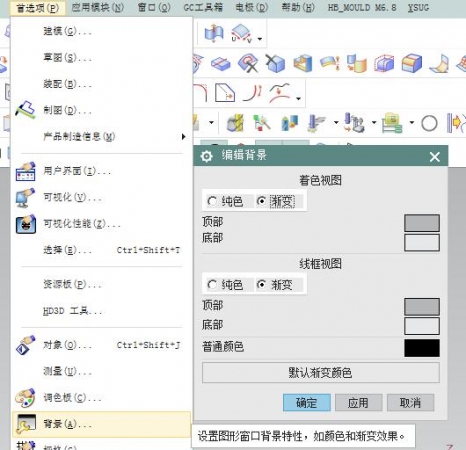Click the 取消 button
Screen dimensions: 466x450
click(x=410, y=403)
